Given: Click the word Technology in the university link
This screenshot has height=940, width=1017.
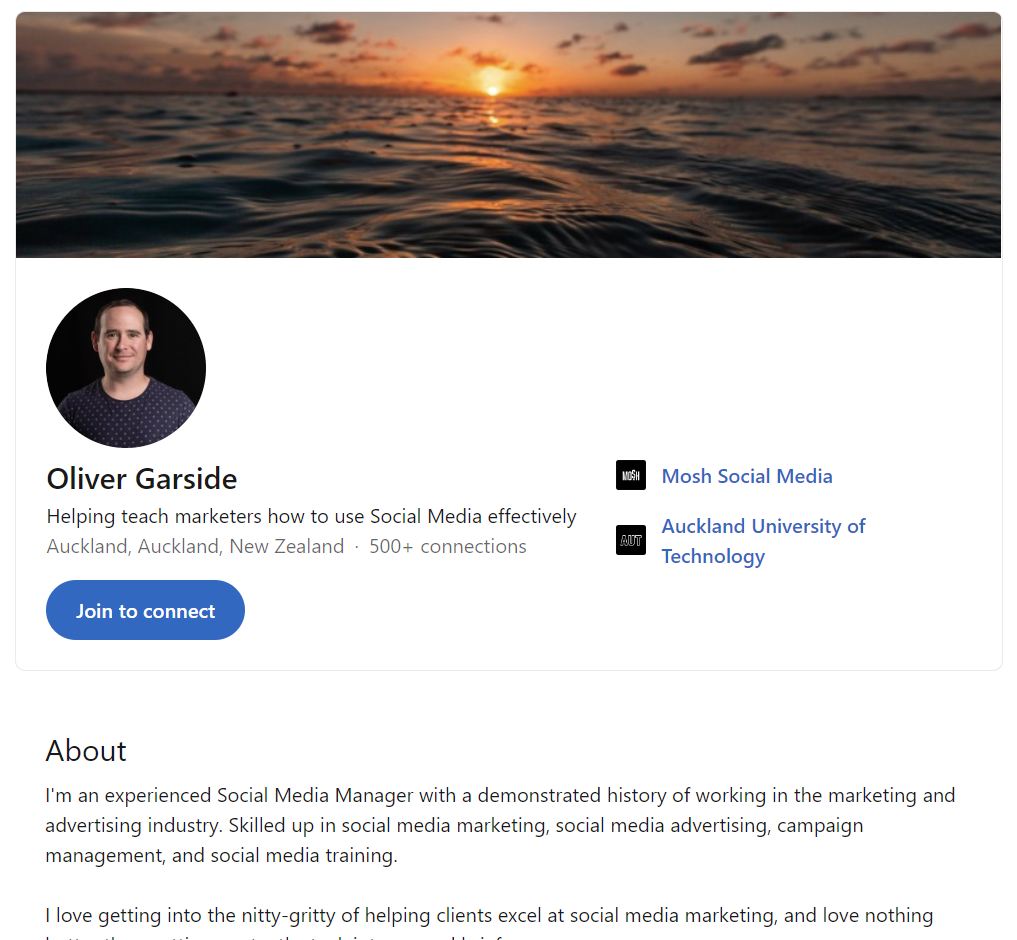Looking at the screenshot, I should pos(713,556).
